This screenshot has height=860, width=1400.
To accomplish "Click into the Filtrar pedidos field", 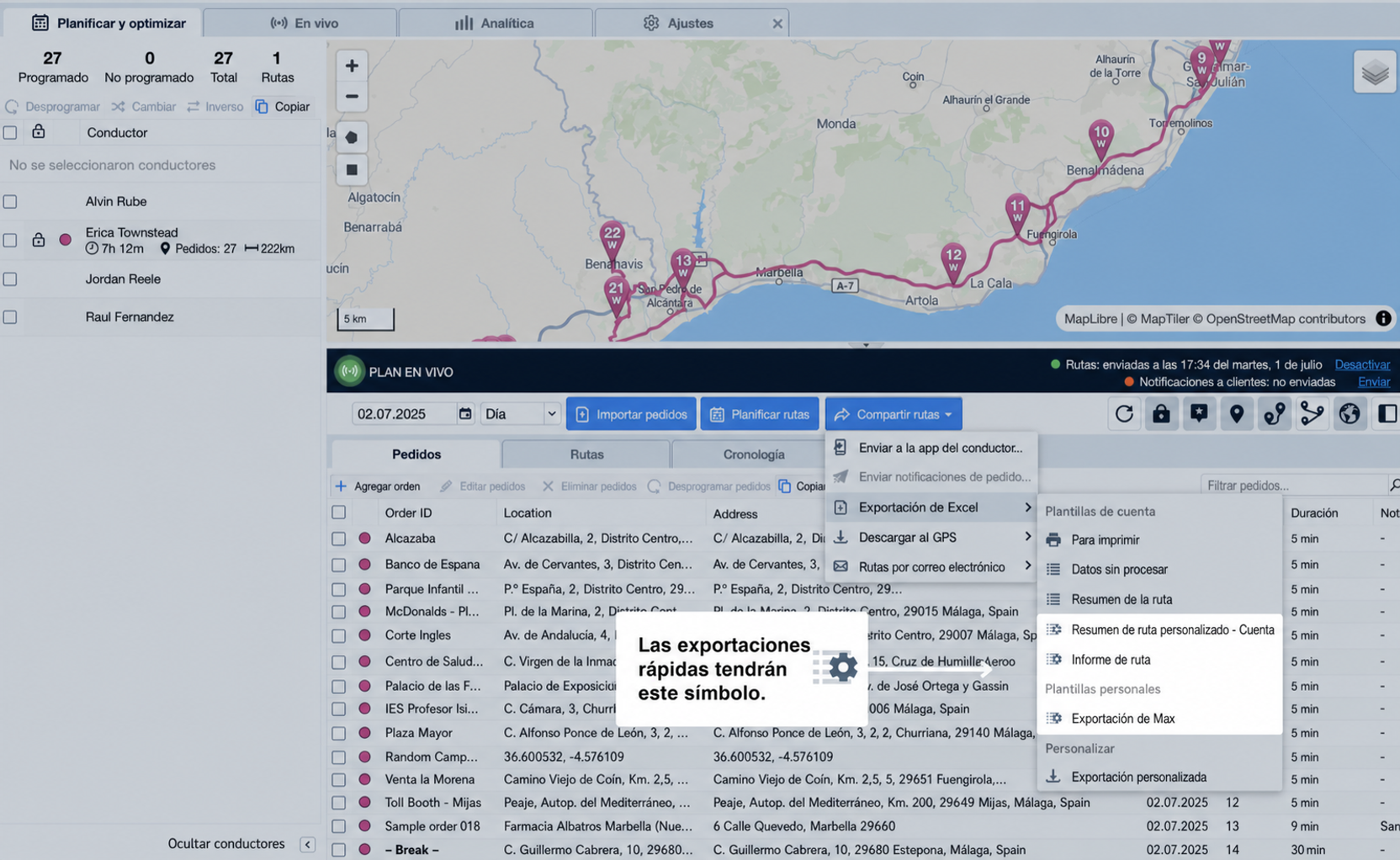I will pos(1292,485).
